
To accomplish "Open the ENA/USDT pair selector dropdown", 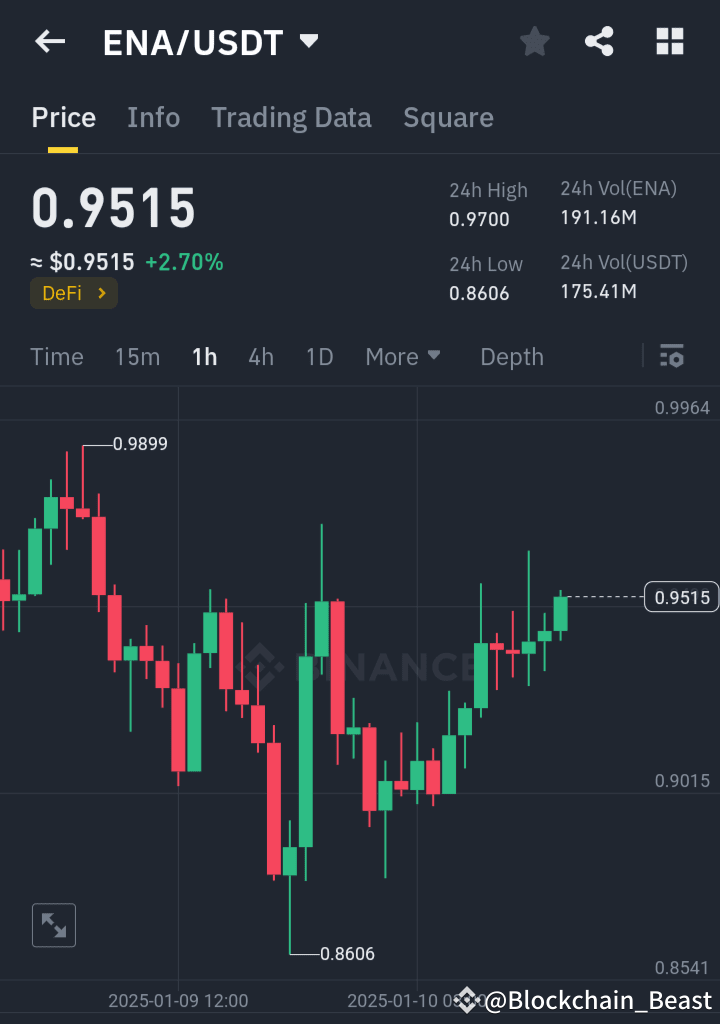I will tap(309, 41).
